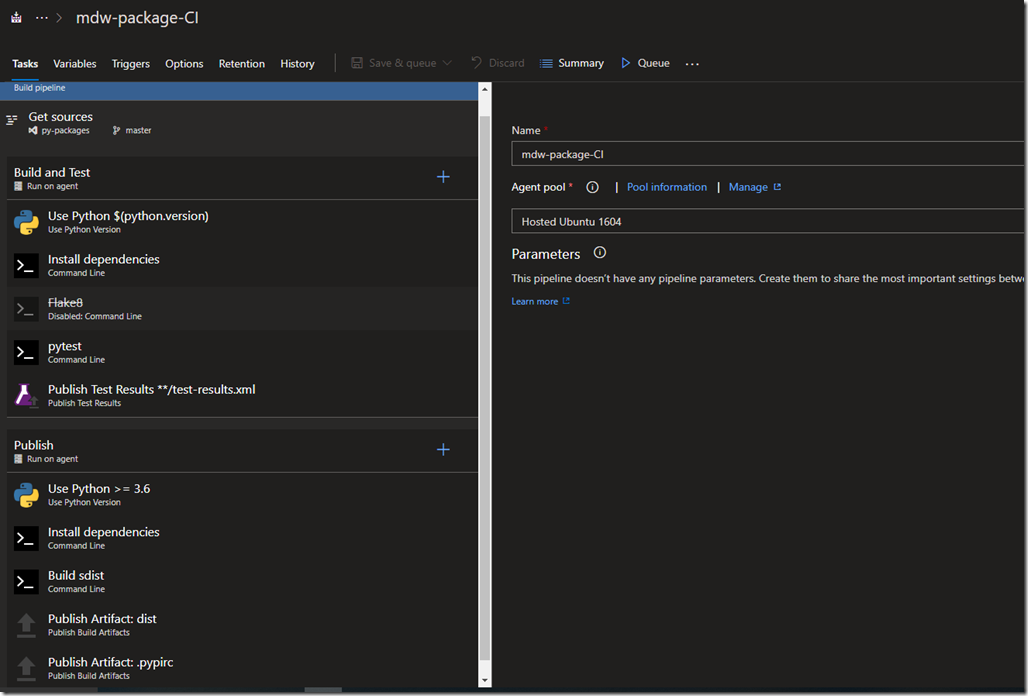Screen dimensions: 1028x696
Task: Click the Agent pool info icon
Action: tap(592, 187)
